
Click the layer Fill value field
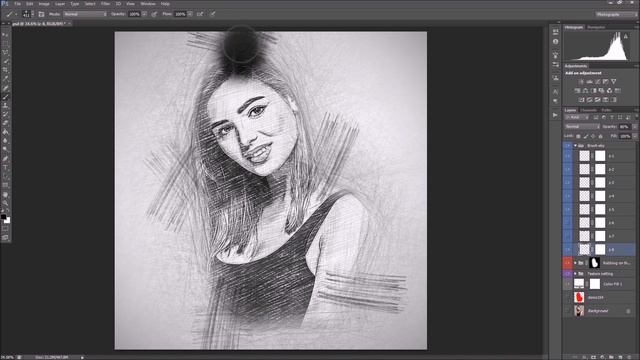624,136
